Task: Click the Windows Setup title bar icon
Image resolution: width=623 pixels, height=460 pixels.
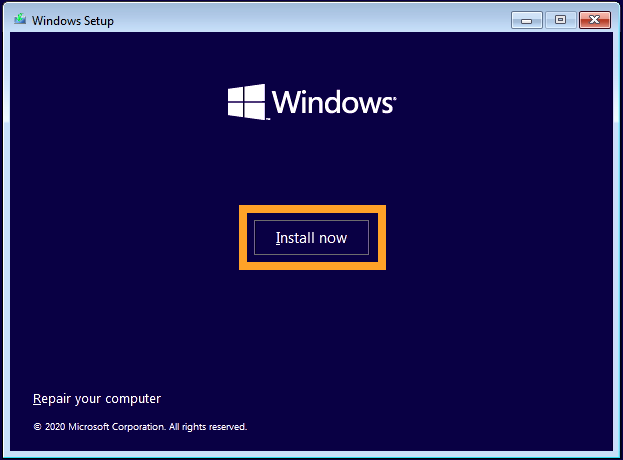Action: (20, 19)
